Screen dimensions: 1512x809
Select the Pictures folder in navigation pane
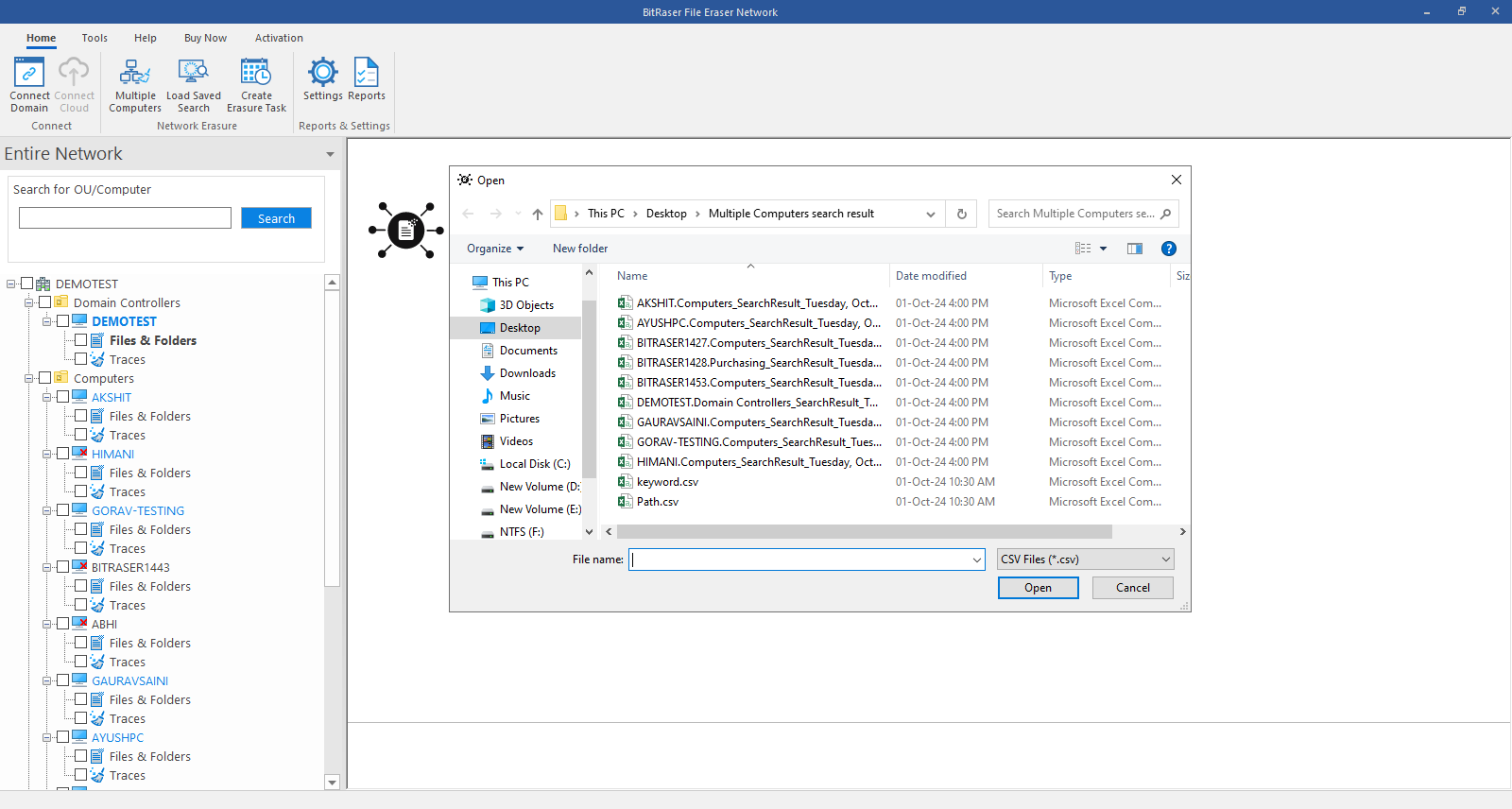tap(519, 419)
